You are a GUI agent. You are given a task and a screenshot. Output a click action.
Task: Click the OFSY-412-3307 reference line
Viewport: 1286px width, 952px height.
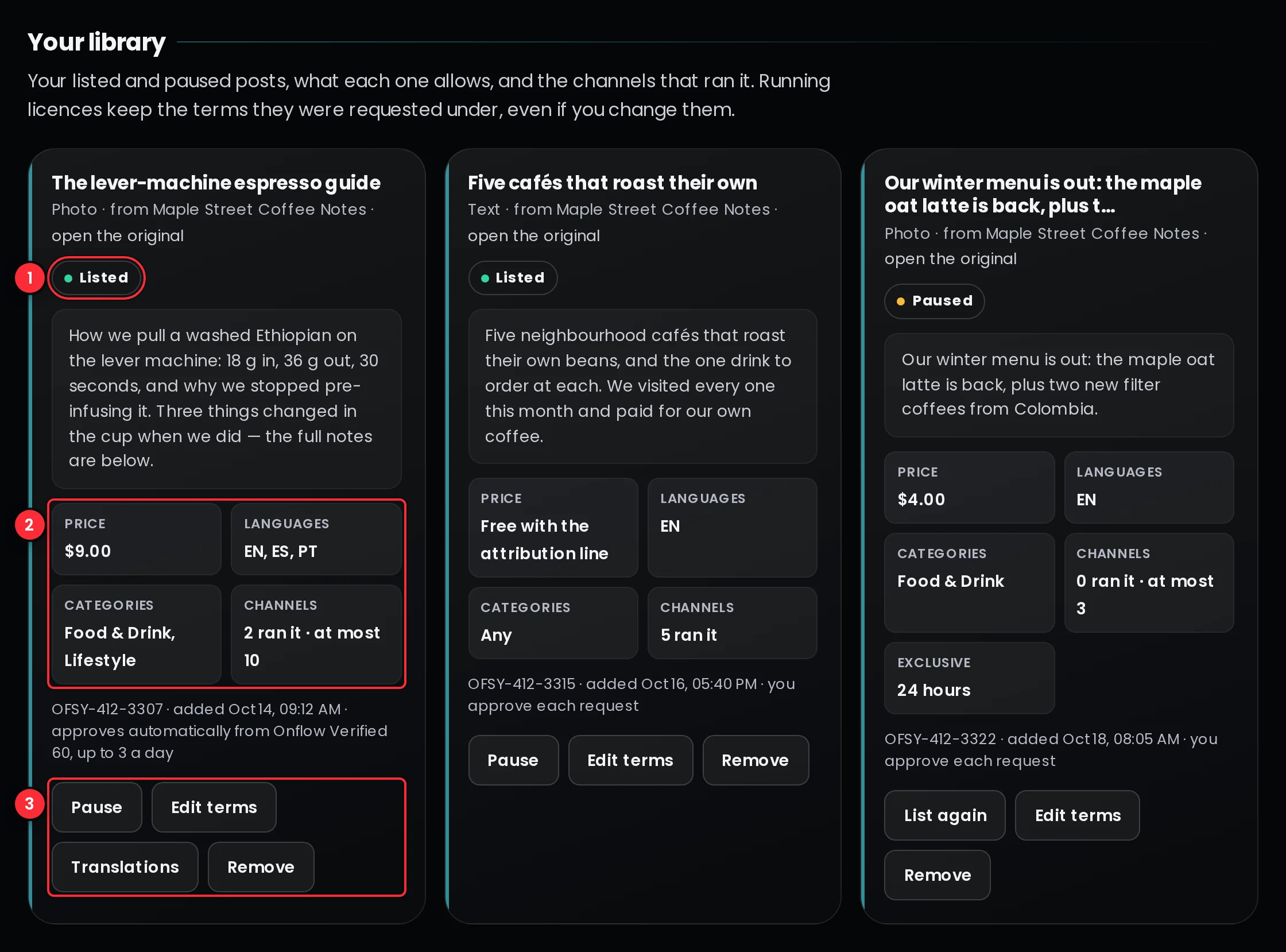click(x=219, y=731)
